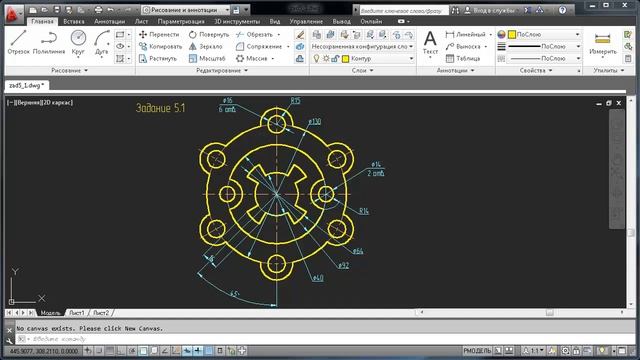Switch to the Вывод ribbon tab
640x360 pixels.
click(x=341, y=21)
